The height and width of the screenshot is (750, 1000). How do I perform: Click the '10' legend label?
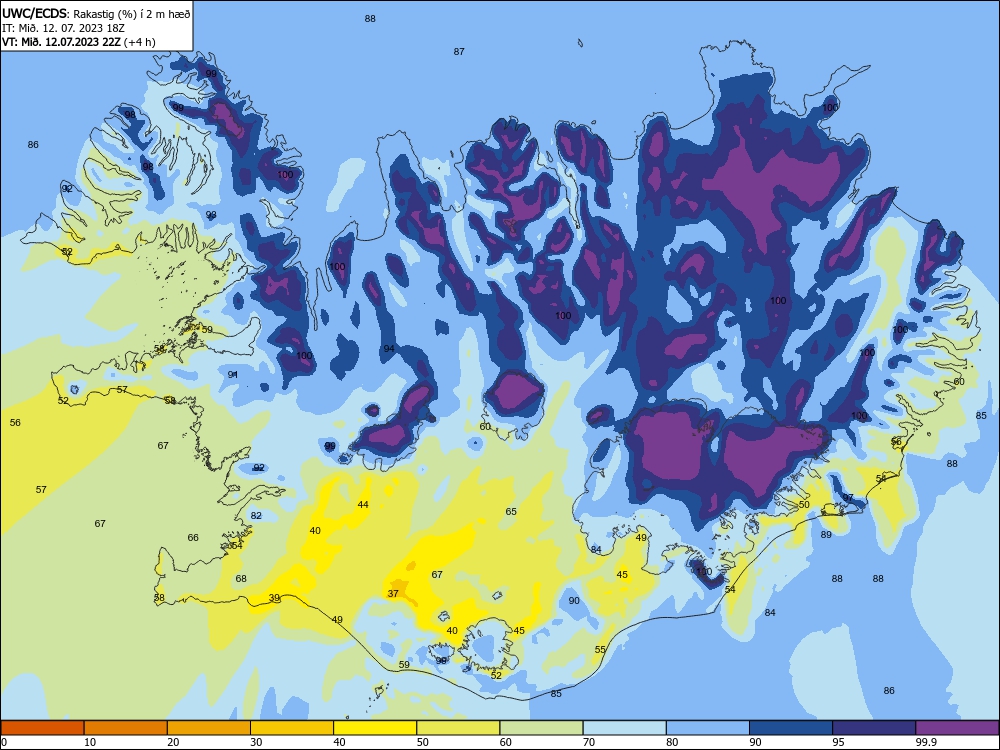point(90,742)
